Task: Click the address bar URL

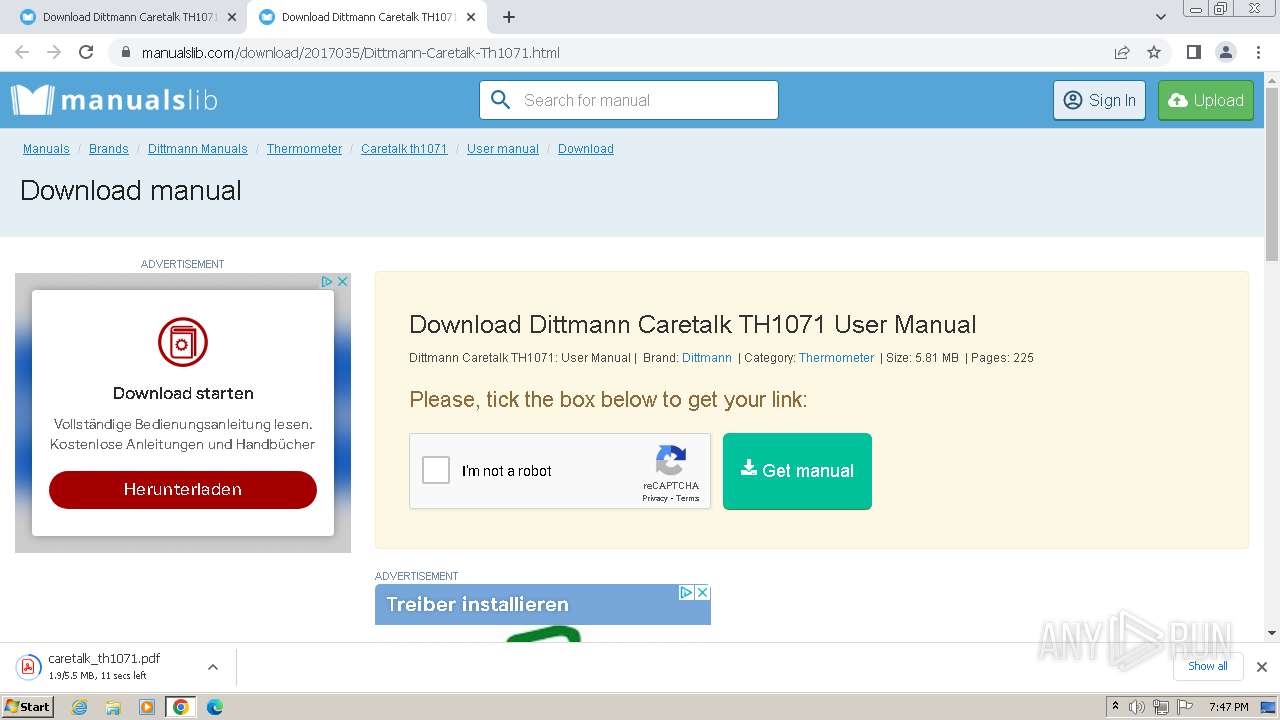Action: [350, 52]
